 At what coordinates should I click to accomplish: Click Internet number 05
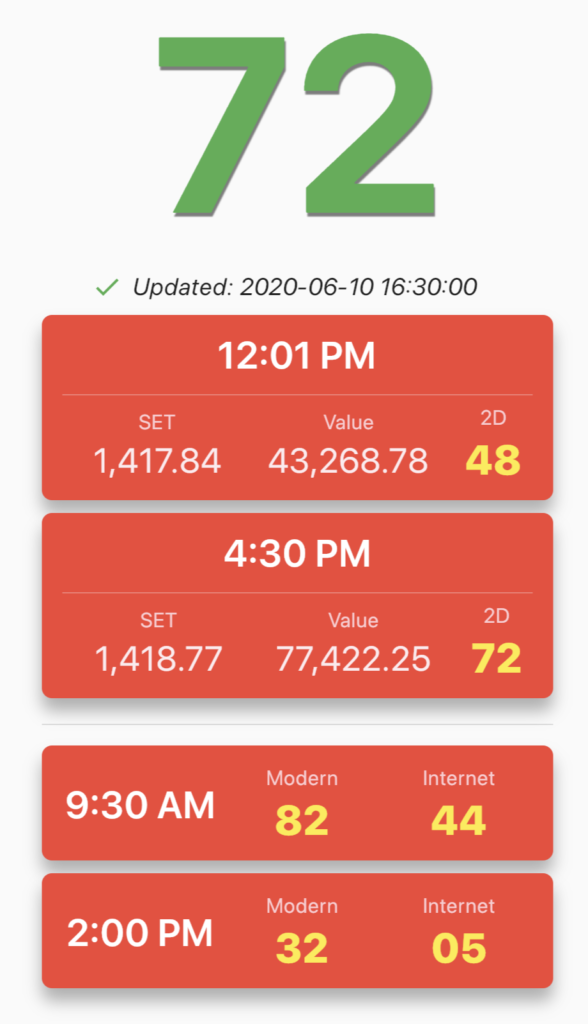(x=459, y=948)
